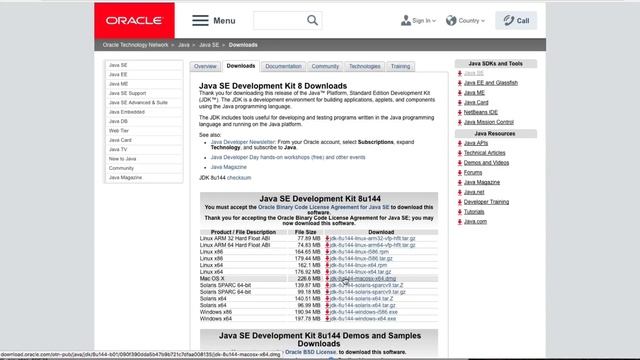The image size is (640, 360).
Task: Download jdk-8u144-linux-arm64-vfp-hflt.tar.gz
Action: (x=373, y=245)
